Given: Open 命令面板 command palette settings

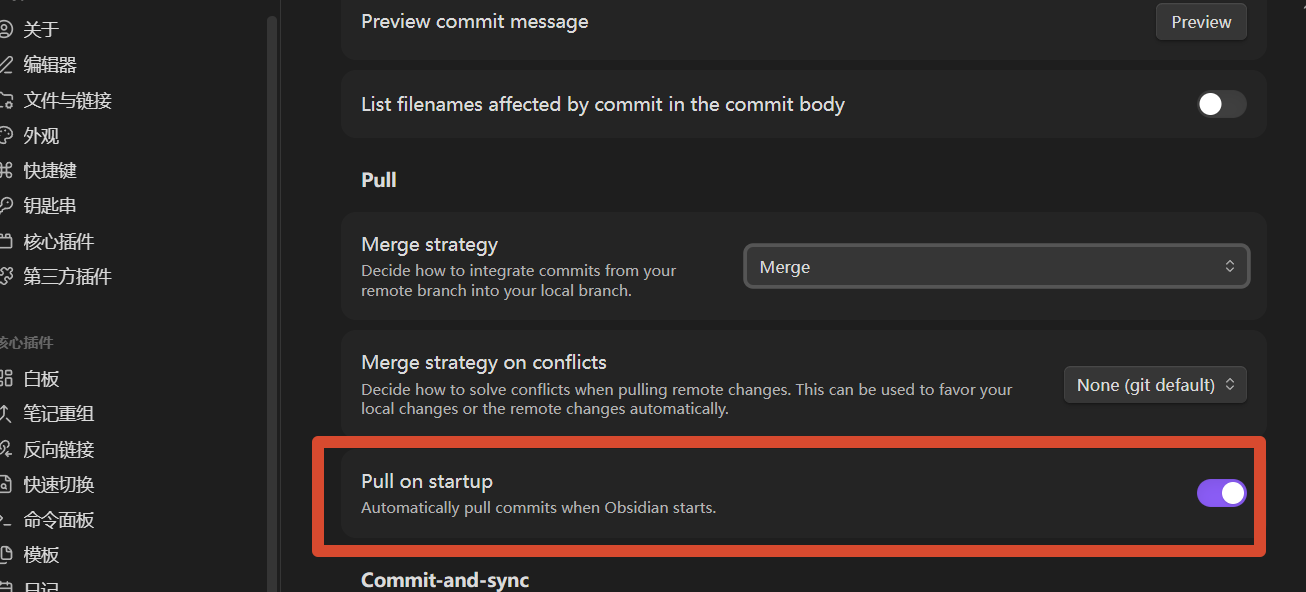Looking at the screenshot, I should [58, 520].
